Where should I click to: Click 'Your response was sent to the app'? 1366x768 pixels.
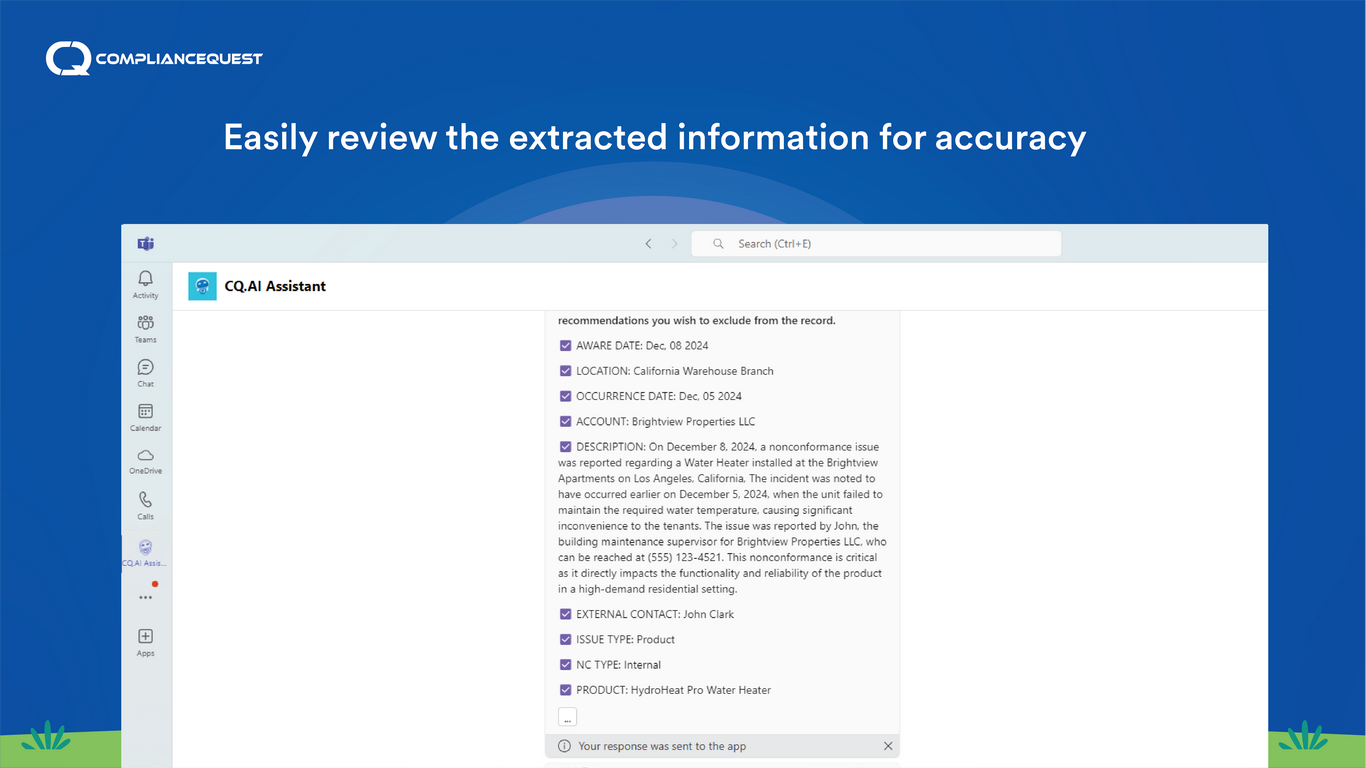click(662, 746)
